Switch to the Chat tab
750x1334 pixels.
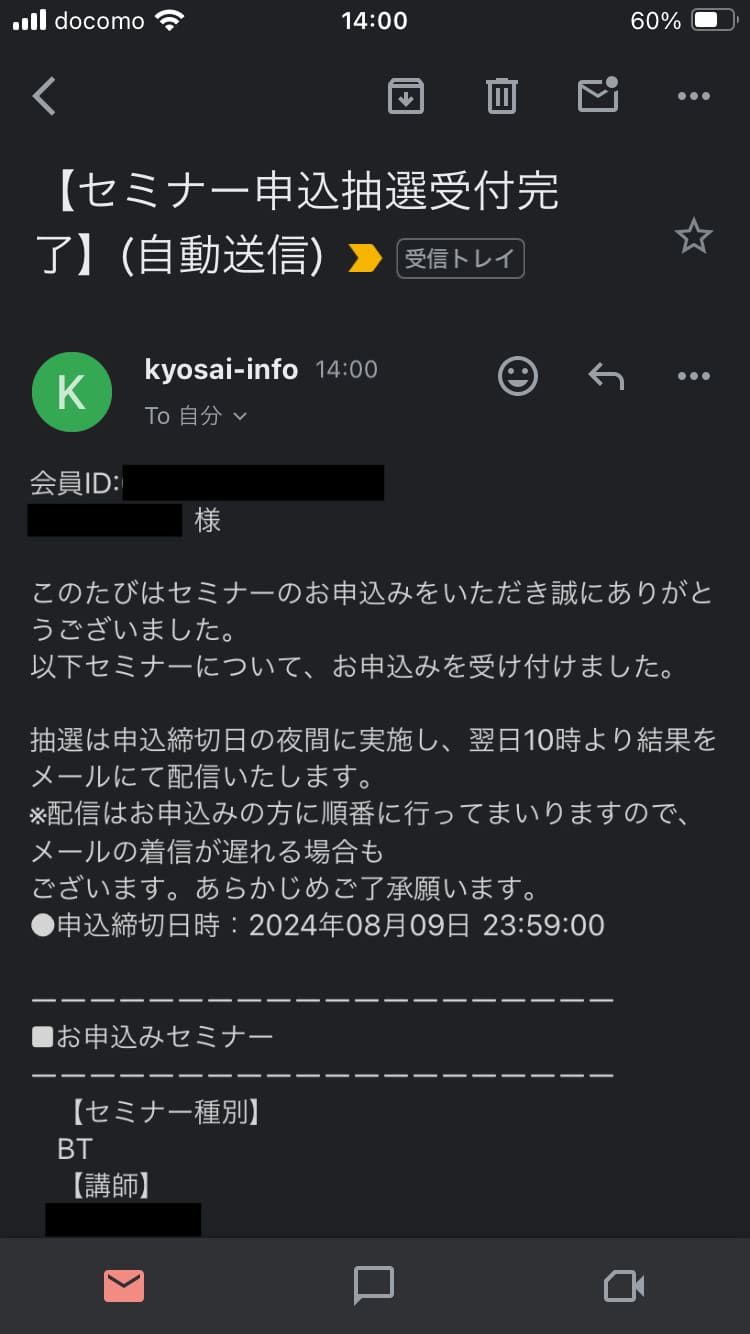click(374, 1286)
